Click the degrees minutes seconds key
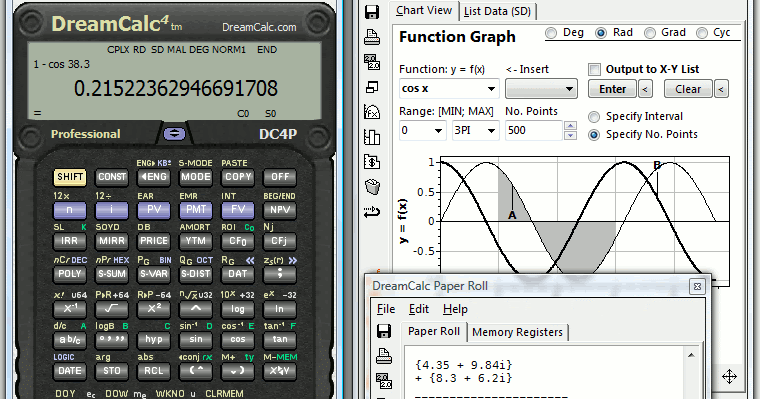Viewport: 760px width, 399px height. coord(111,340)
